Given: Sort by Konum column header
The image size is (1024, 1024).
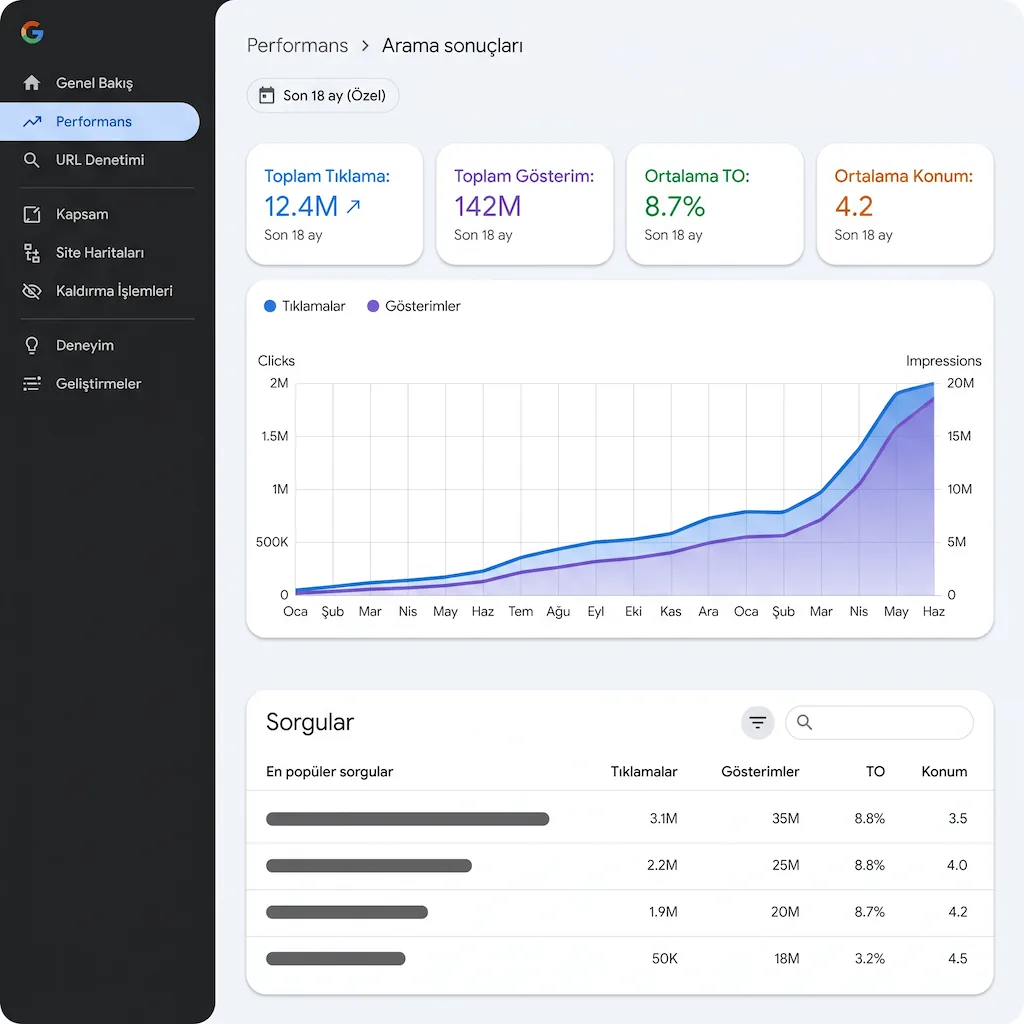Looking at the screenshot, I should click(x=944, y=771).
